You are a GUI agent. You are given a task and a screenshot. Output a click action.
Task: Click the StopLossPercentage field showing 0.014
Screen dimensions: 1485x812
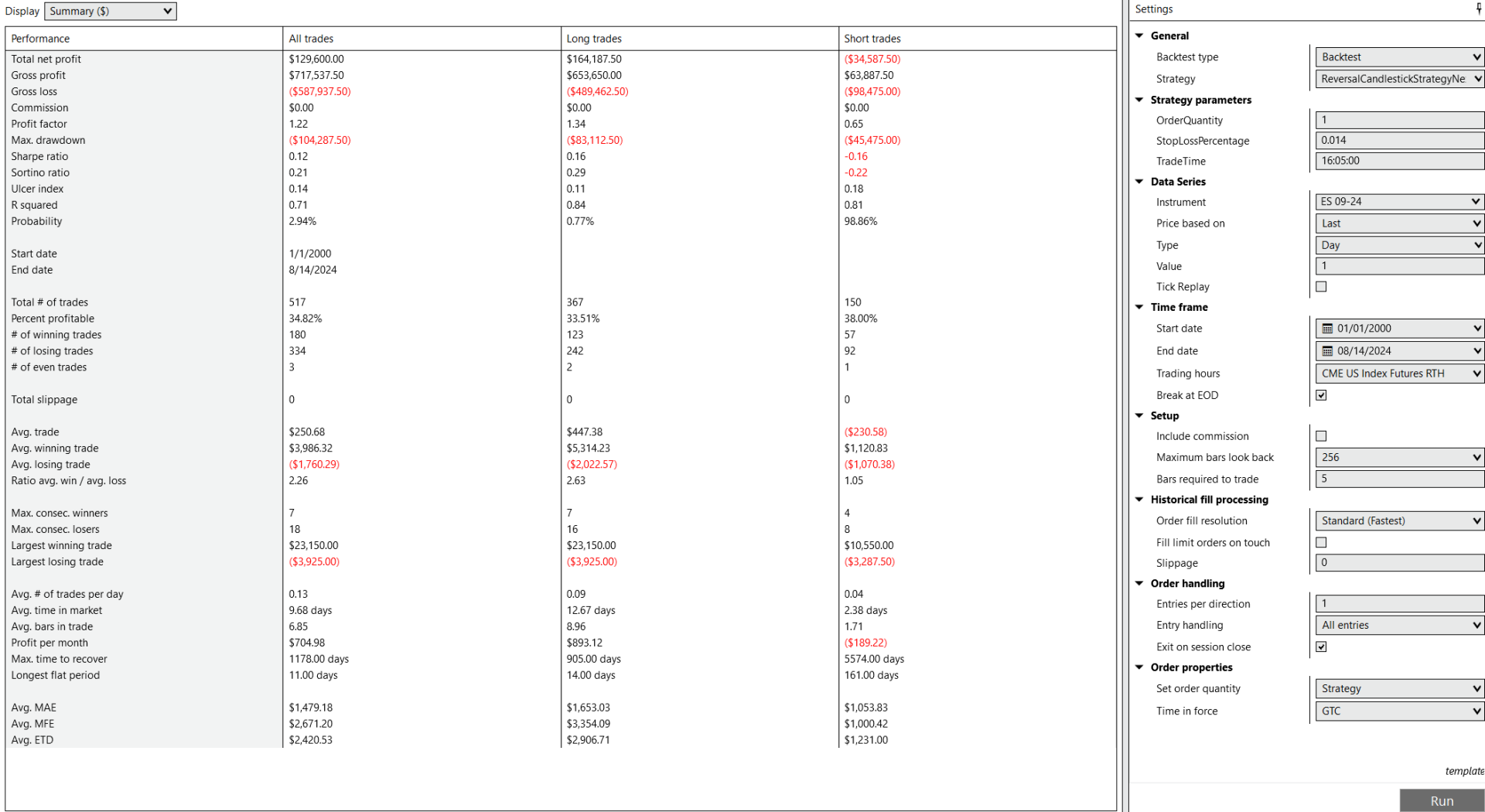coord(1400,140)
